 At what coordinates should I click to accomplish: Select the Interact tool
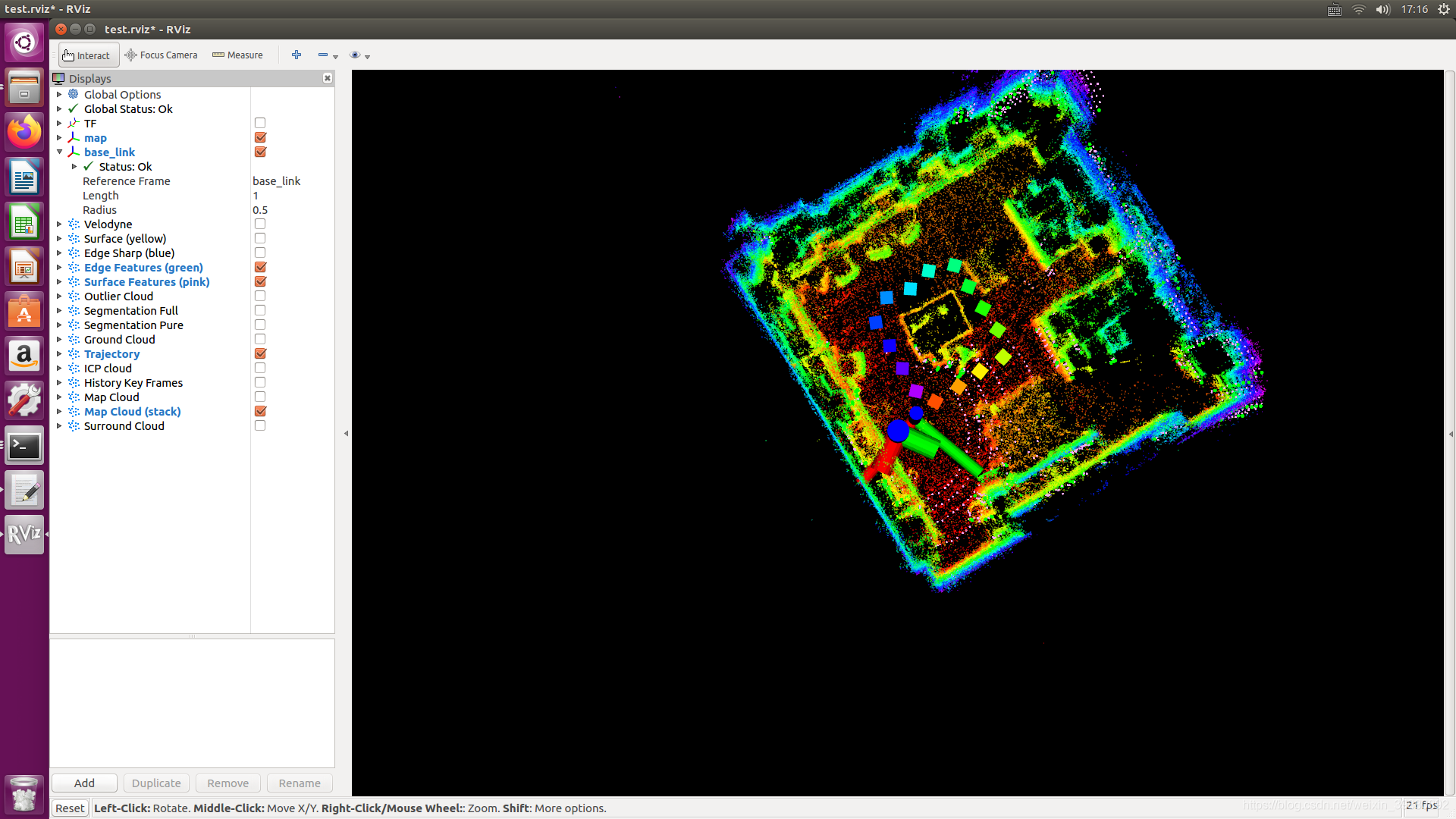(x=89, y=55)
